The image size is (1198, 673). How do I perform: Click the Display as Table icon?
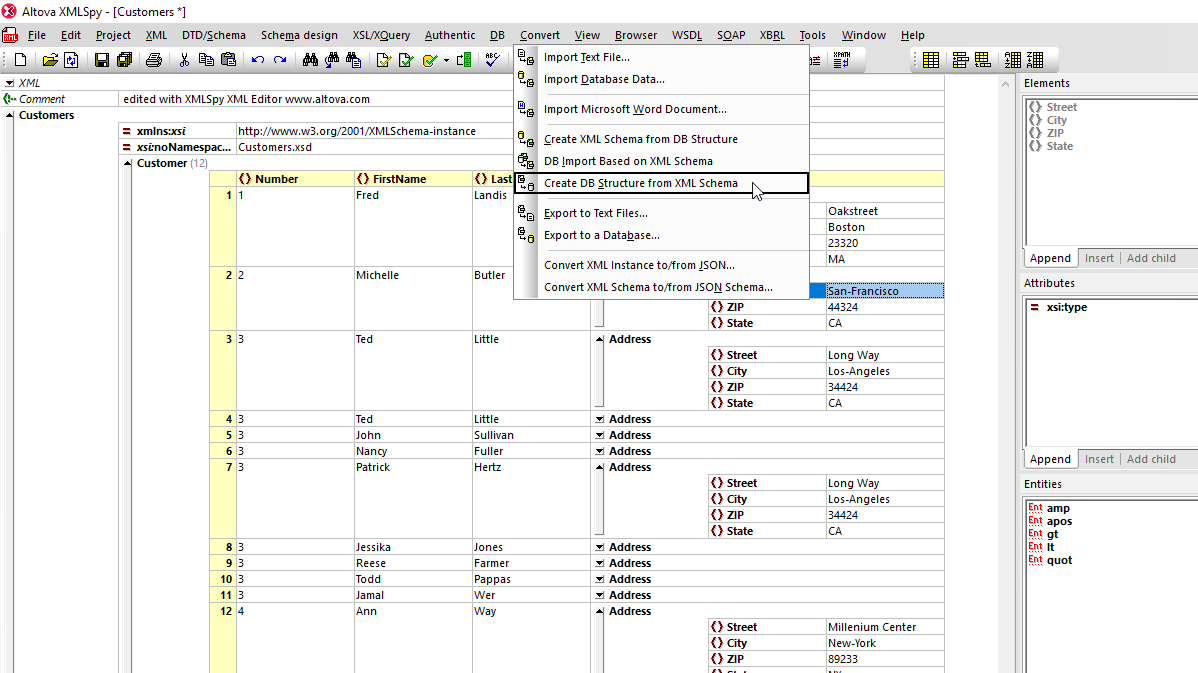931,60
